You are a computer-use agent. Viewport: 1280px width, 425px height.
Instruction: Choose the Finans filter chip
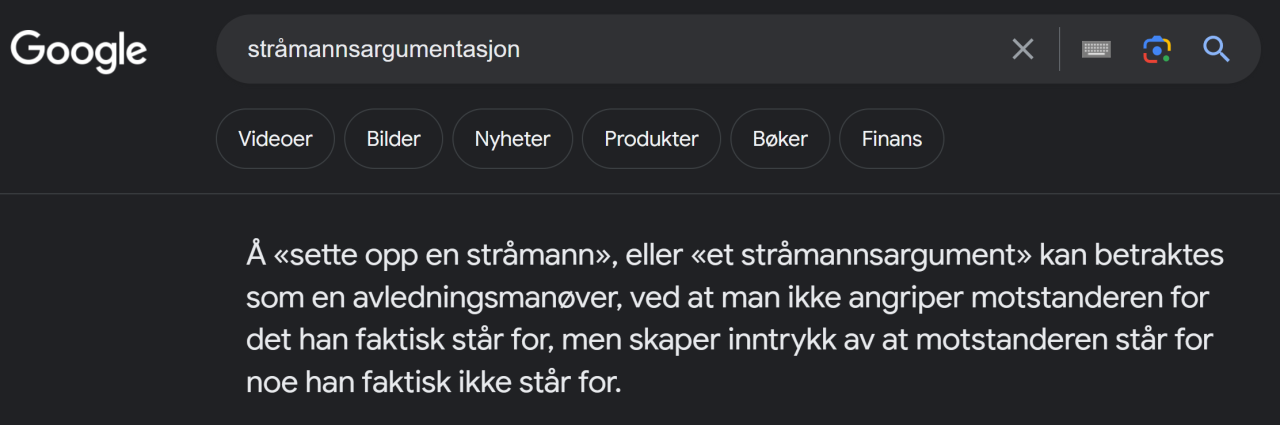tap(892, 139)
